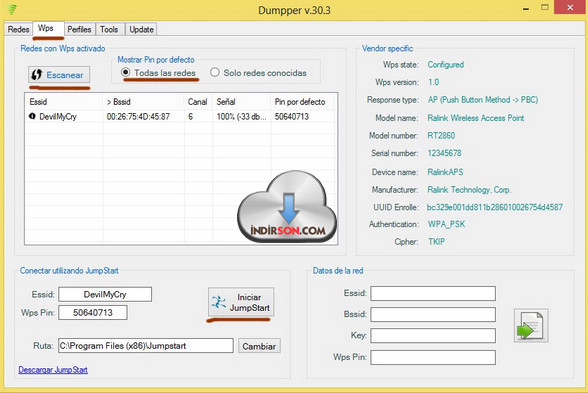Viewport: 588px width, 393px height.
Task: Click the Bssid 00:26:75:4D:45:87 cell
Action: coord(138,117)
